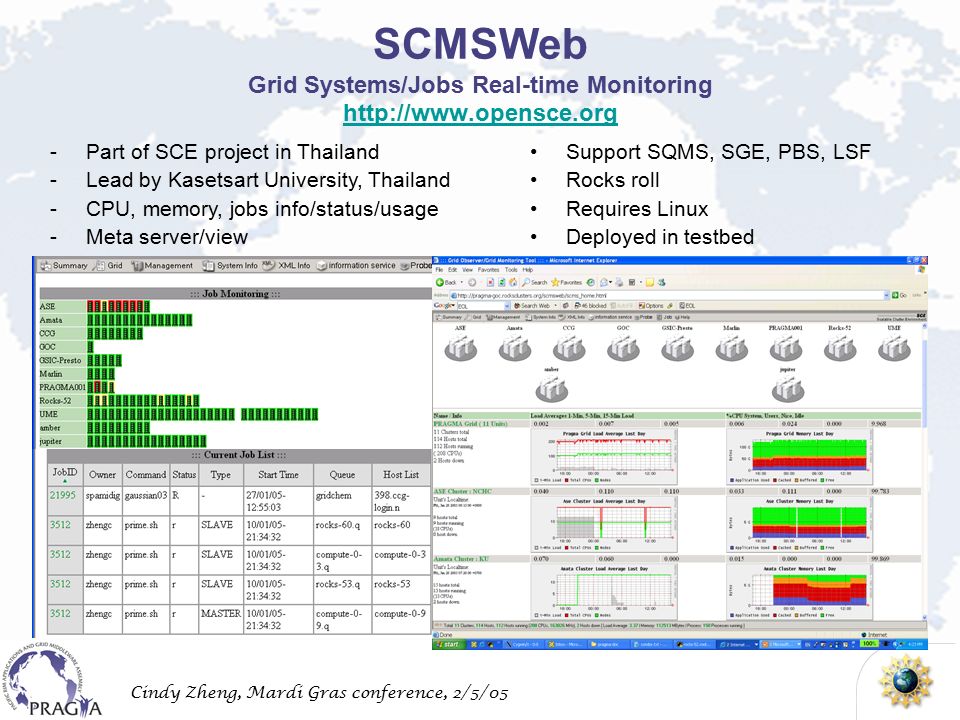Open Grid in the Job Monitoring toolbar
This screenshot has height=720, width=960.
pos(108,266)
